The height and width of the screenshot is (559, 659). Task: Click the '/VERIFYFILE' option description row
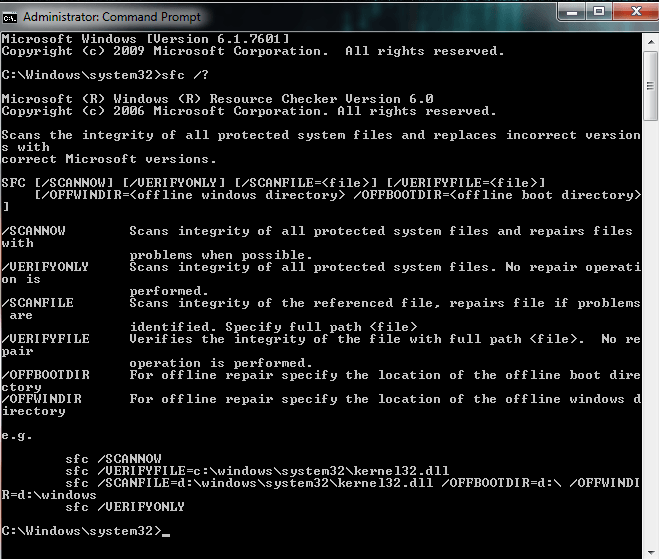point(321,351)
